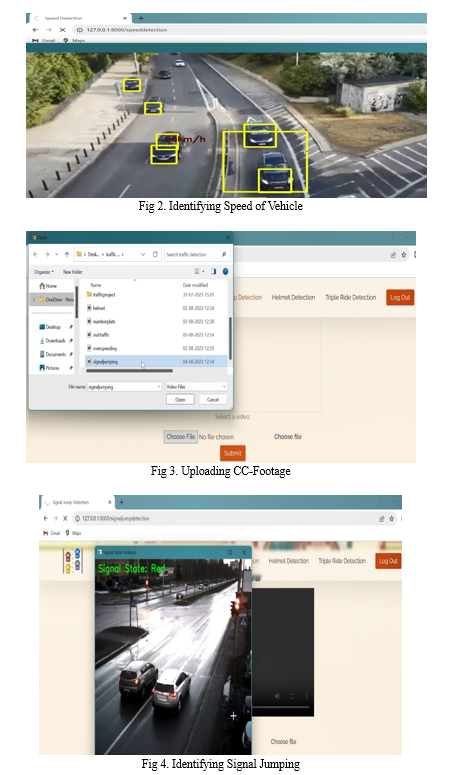Toggle the preview pane icon in the Open dialog

coord(213,271)
